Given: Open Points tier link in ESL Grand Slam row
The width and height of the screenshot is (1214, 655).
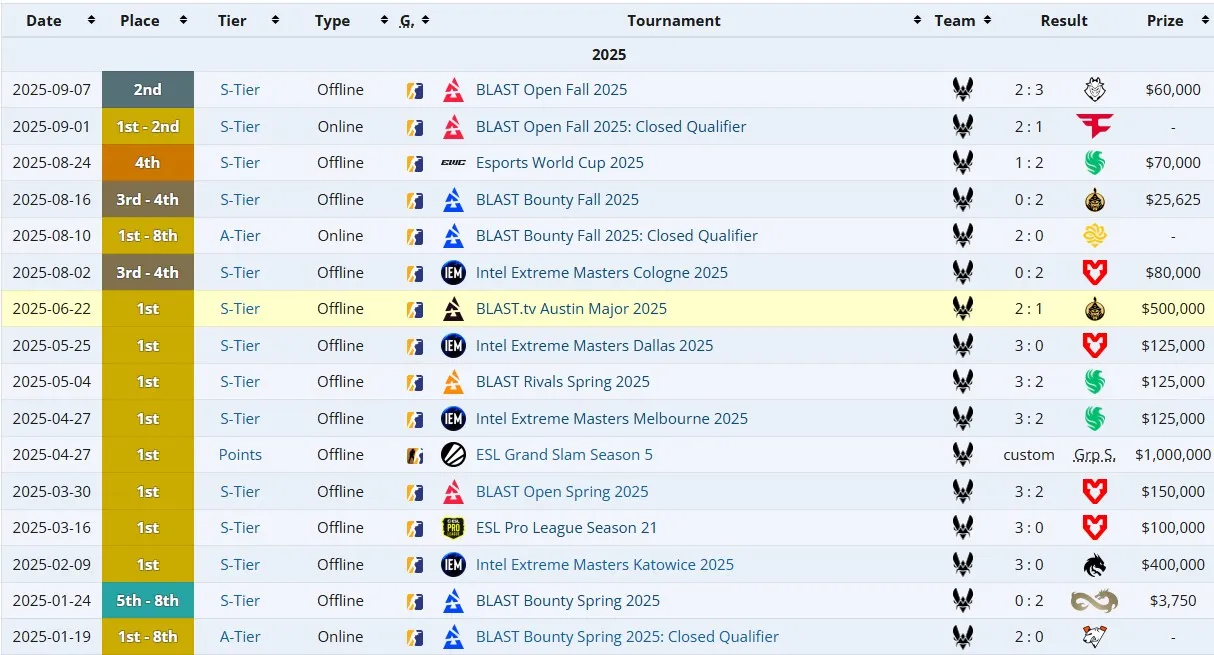Looking at the screenshot, I should click(240, 455).
